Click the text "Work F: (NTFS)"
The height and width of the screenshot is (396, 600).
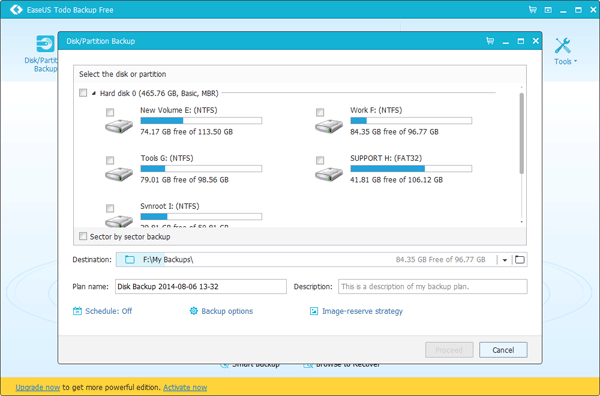tap(376, 110)
